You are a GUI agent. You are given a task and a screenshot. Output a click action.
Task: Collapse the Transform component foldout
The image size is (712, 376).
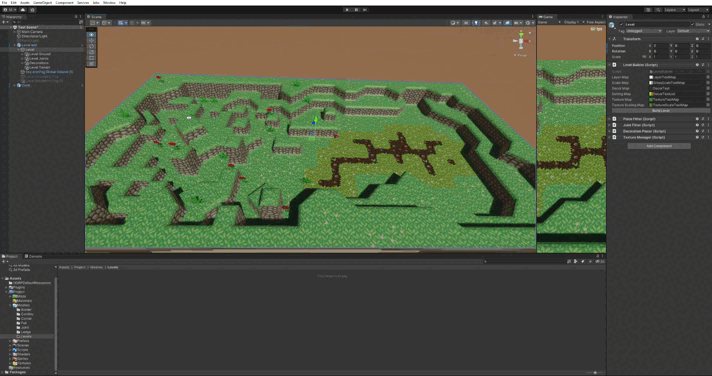point(610,39)
